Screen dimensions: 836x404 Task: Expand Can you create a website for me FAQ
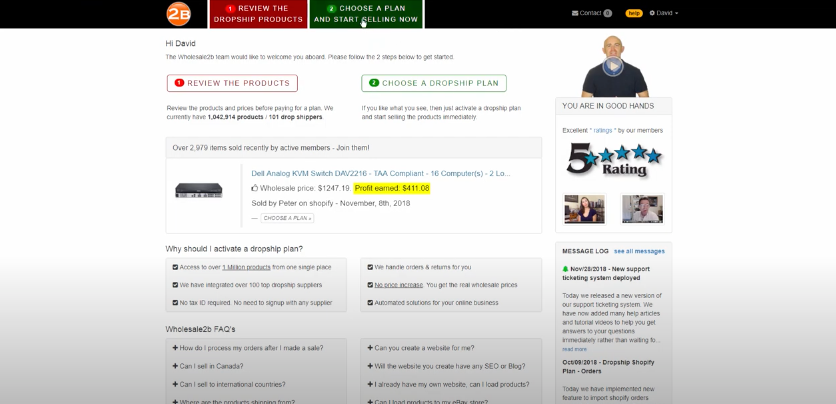pos(421,348)
